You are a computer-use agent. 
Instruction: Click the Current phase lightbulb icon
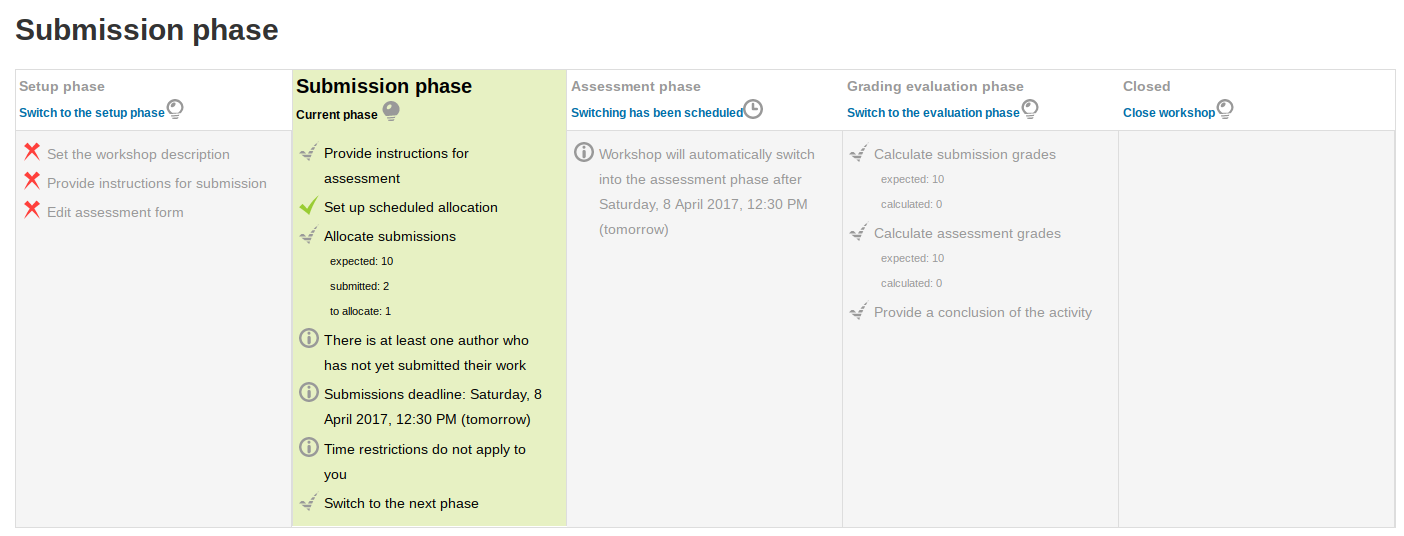coord(390,111)
